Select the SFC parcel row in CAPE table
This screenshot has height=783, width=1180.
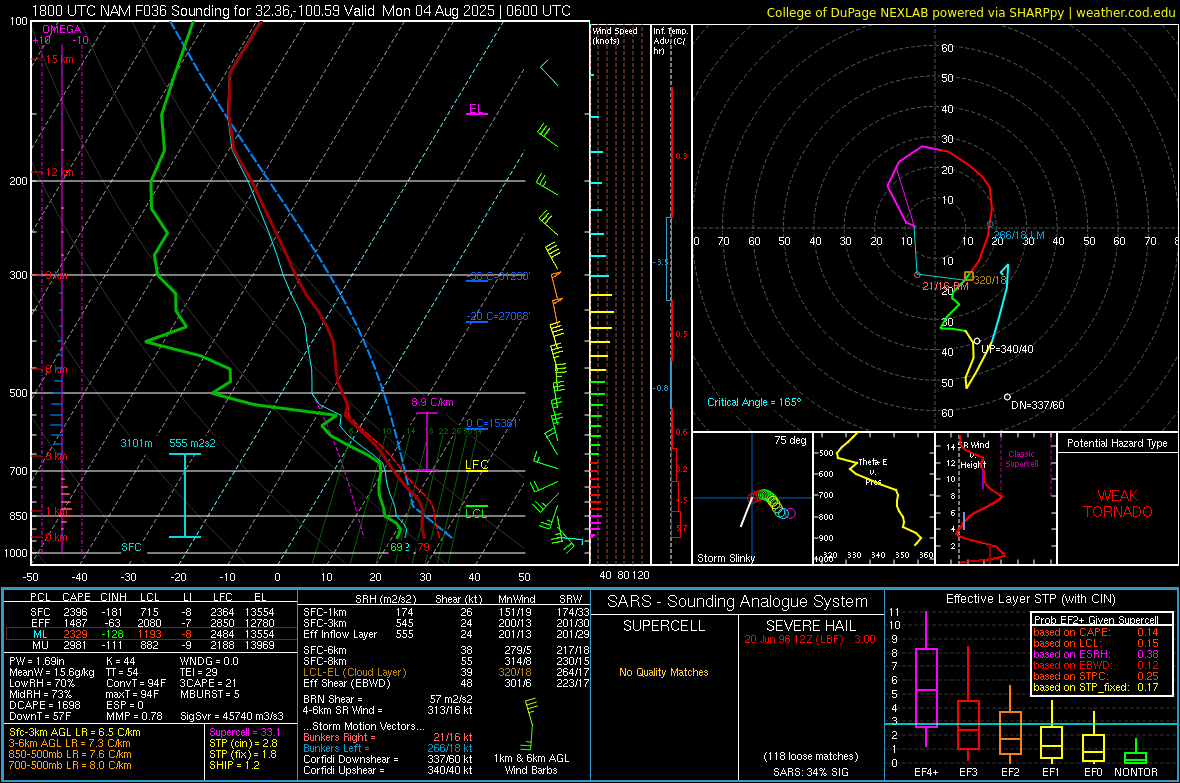click(x=151, y=612)
